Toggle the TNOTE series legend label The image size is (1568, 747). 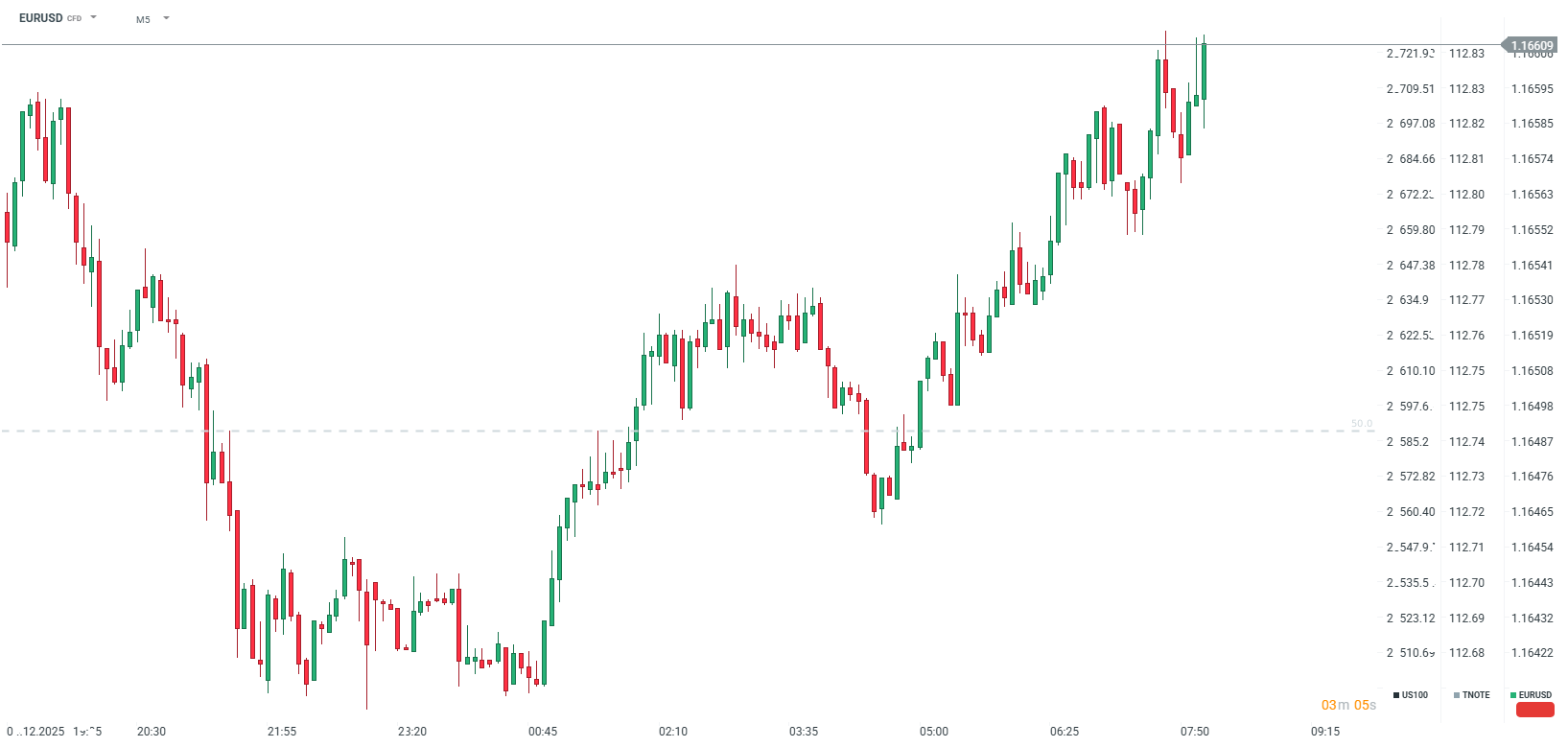pyautogui.click(x=1476, y=695)
